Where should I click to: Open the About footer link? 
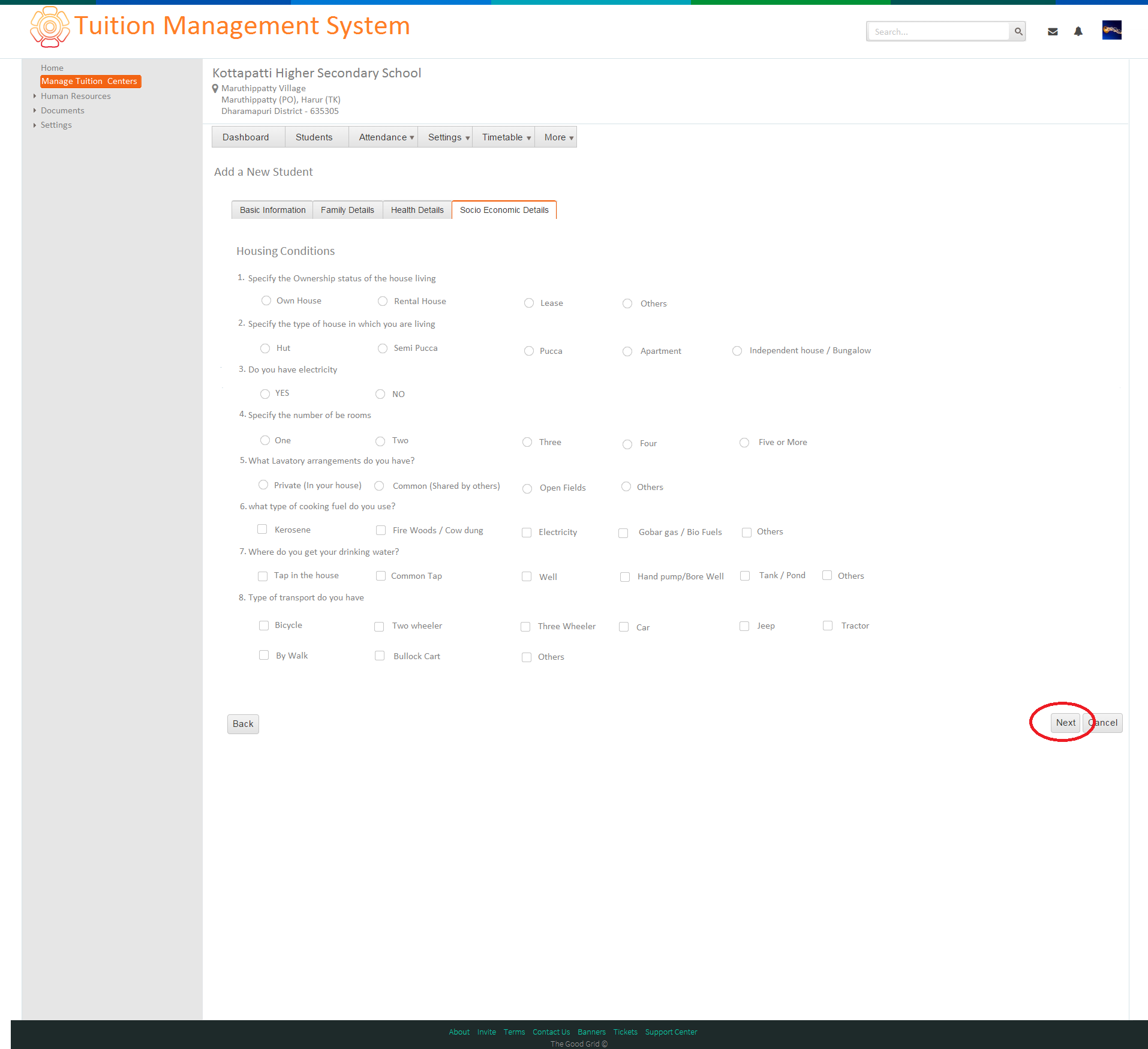point(459,1032)
